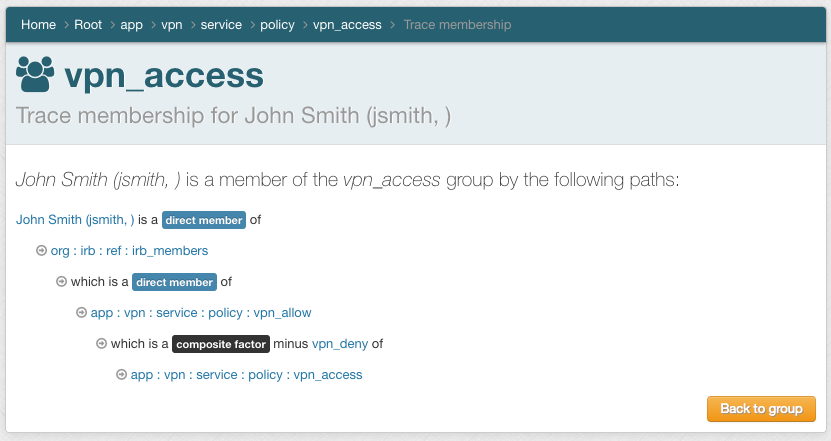This screenshot has width=831, height=441.
Task: Click the composite factor badge
Action: point(221,344)
